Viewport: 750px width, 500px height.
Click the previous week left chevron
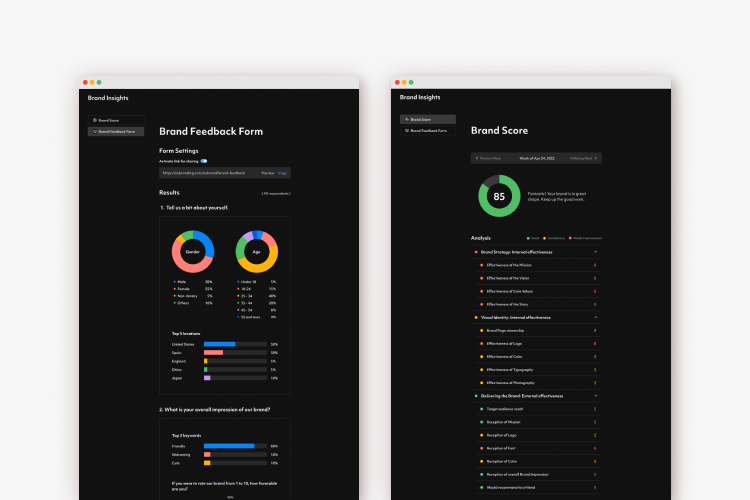[477, 158]
